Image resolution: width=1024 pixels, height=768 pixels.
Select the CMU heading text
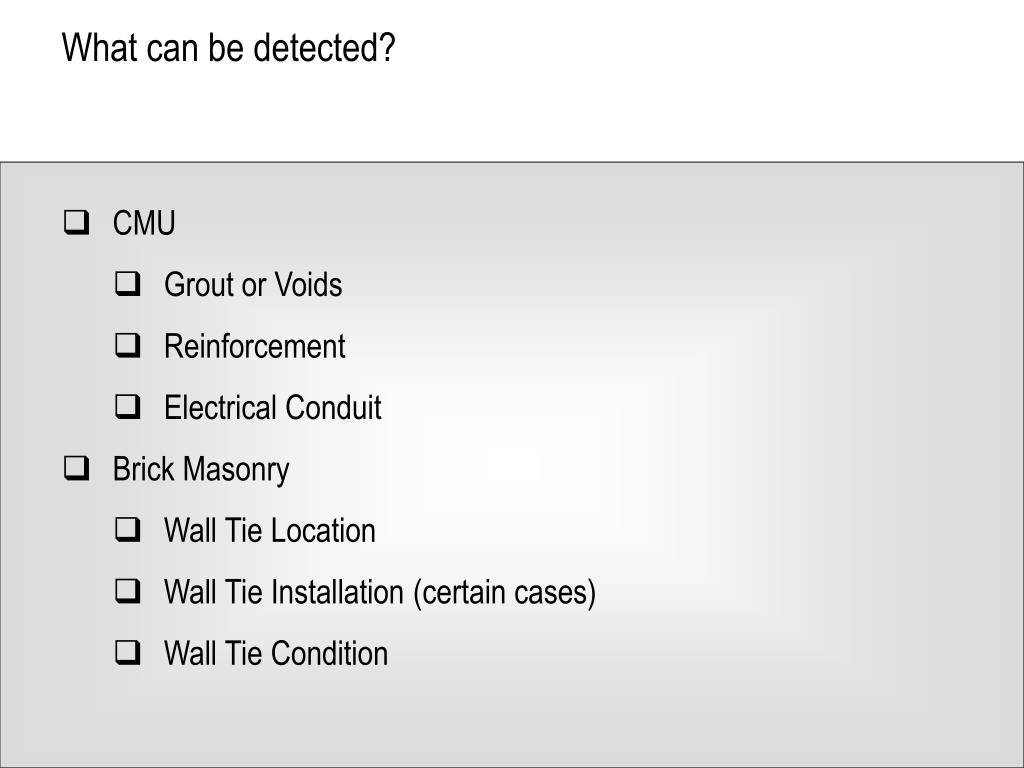144,223
